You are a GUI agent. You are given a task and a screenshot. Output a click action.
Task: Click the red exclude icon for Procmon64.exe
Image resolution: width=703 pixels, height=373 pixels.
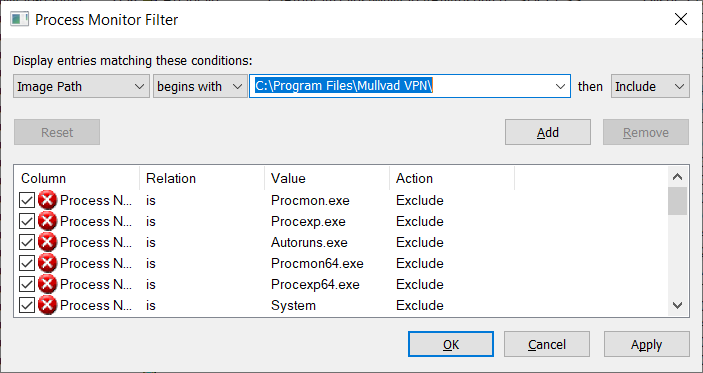tap(47, 263)
